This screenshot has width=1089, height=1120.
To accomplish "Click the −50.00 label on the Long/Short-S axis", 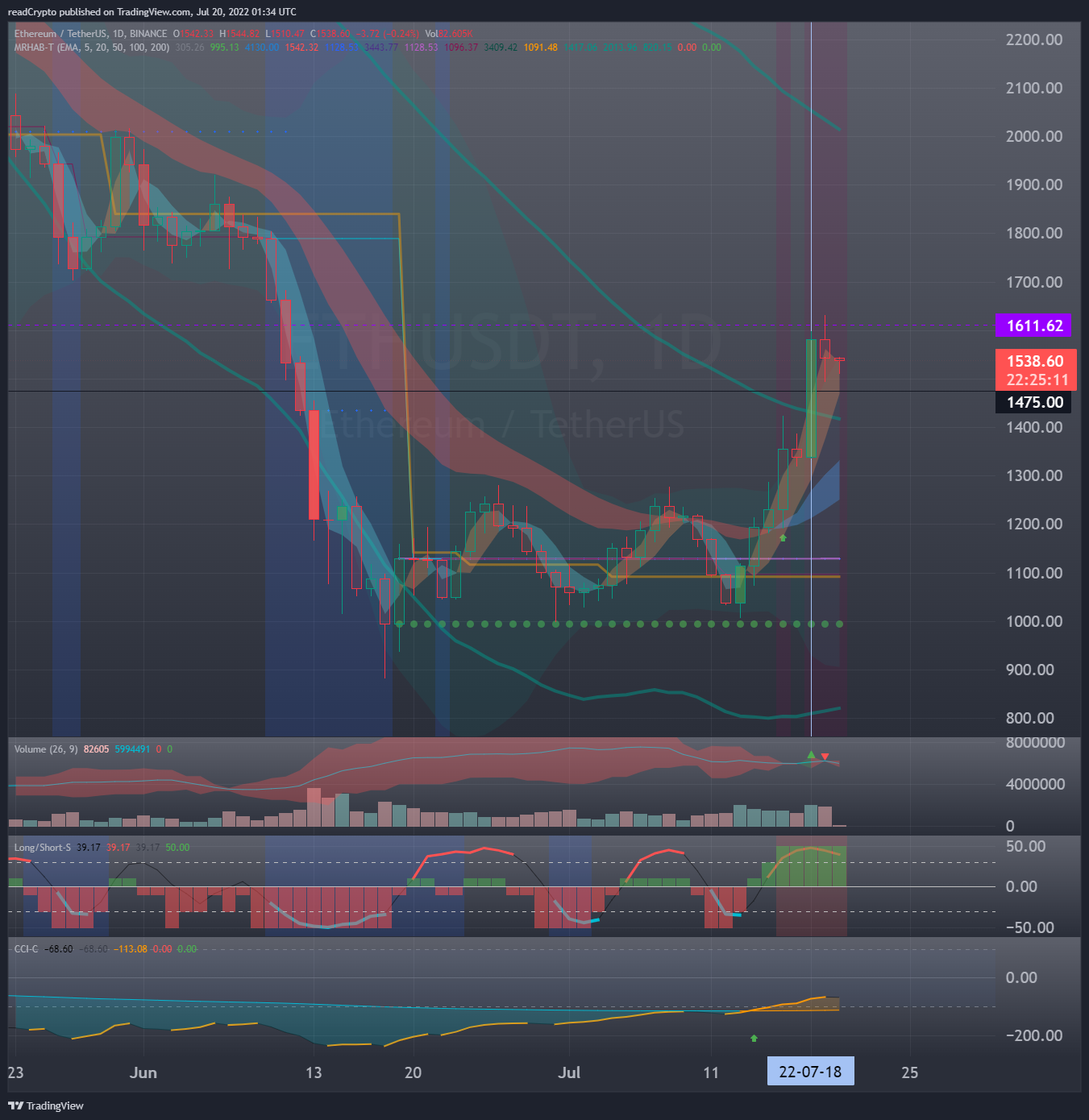I will point(1030,927).
